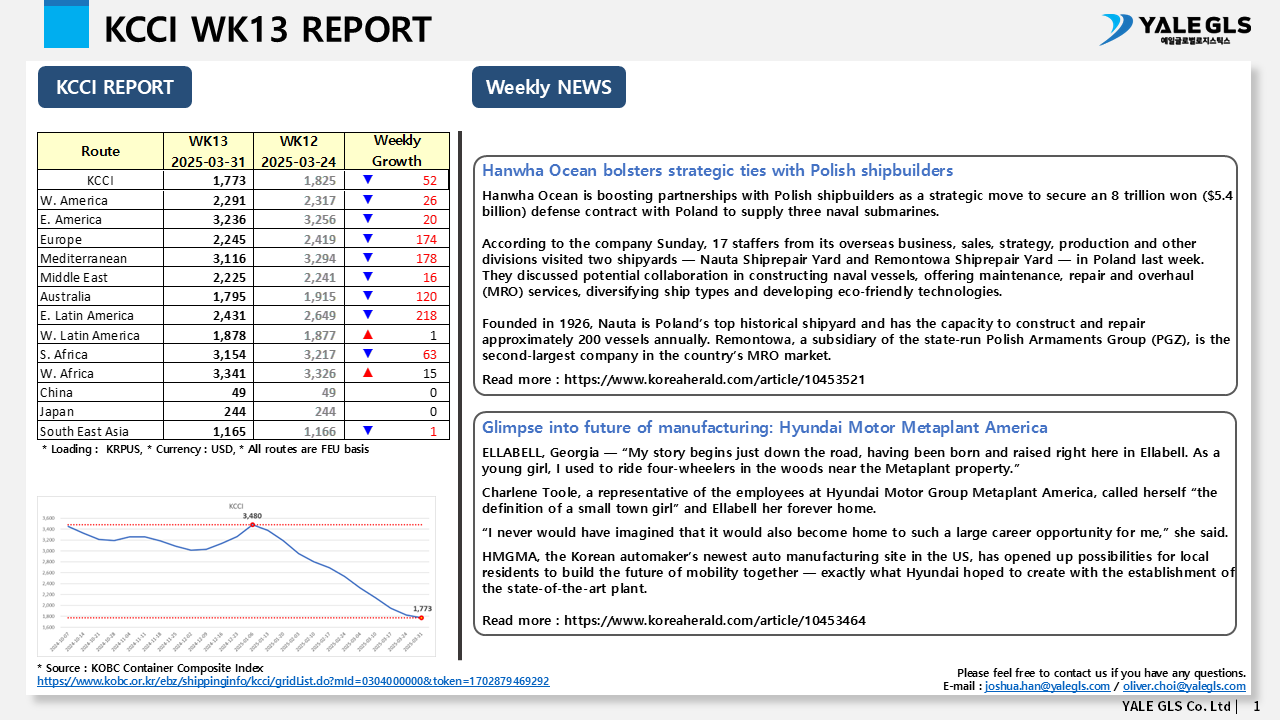The height and width of the screenshot is (720, 1280).
Task: Select the WK13 2025-03-31 column header
Action: coord(208,151)
